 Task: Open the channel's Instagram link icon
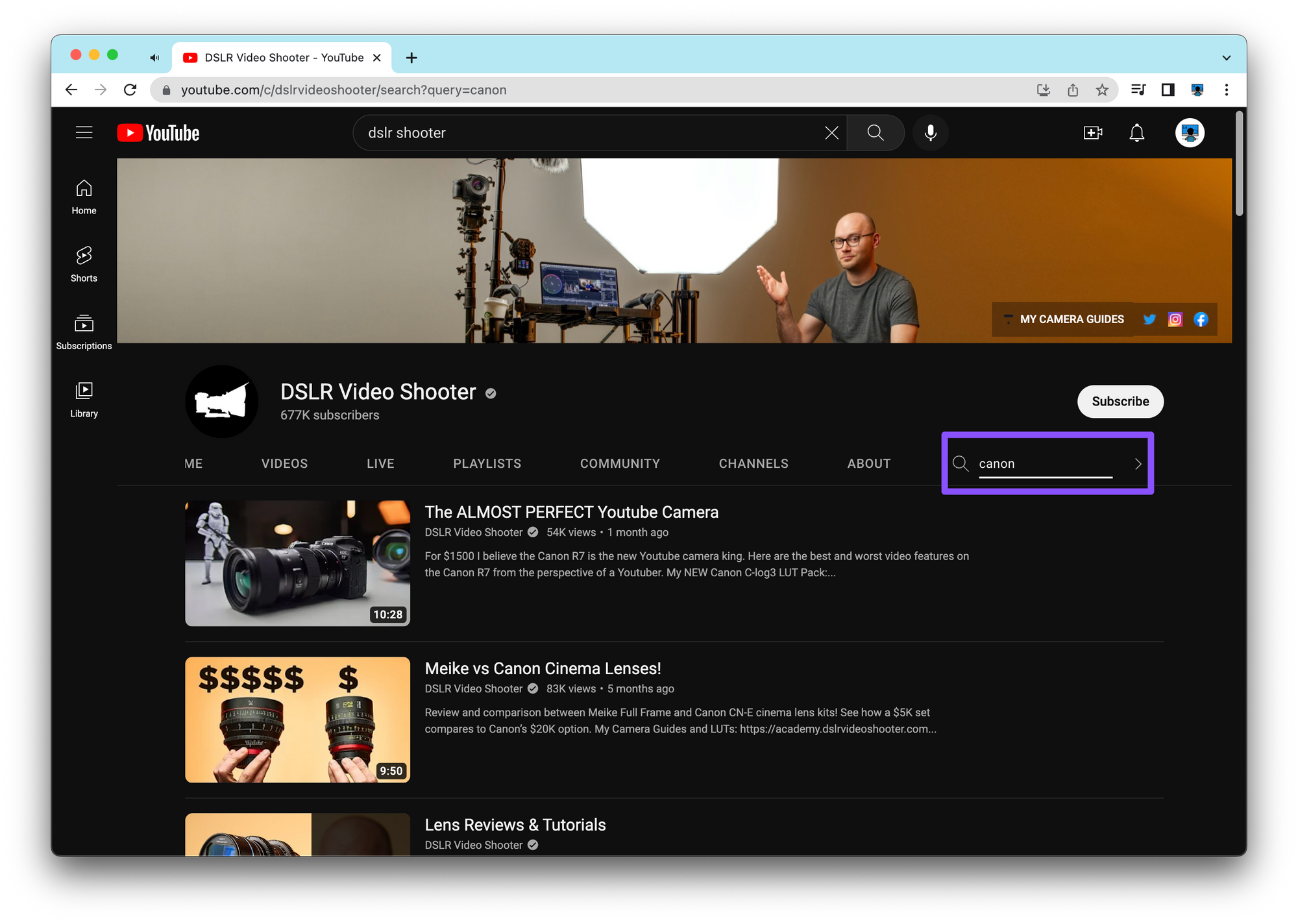pos(1175,319)
